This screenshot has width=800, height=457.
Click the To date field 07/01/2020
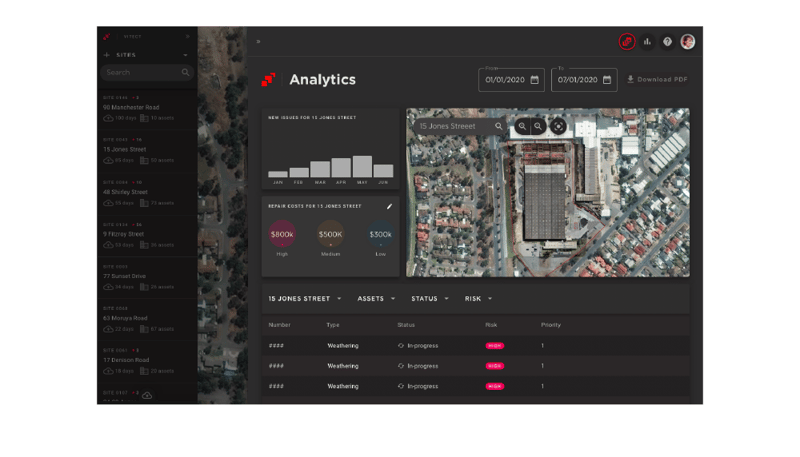(584, 80)
